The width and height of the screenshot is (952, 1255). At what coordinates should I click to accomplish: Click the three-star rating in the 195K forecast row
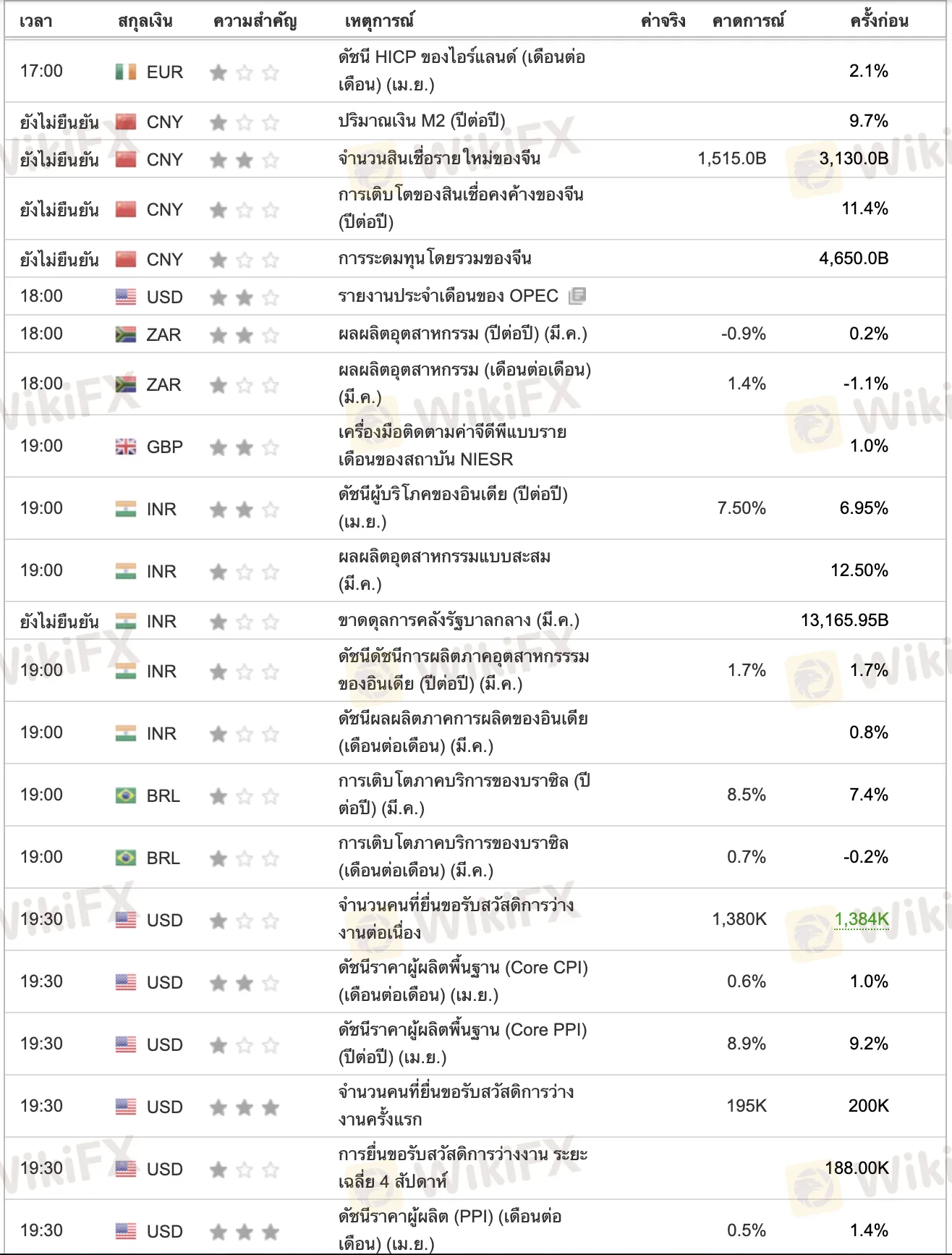point(244,1107)
